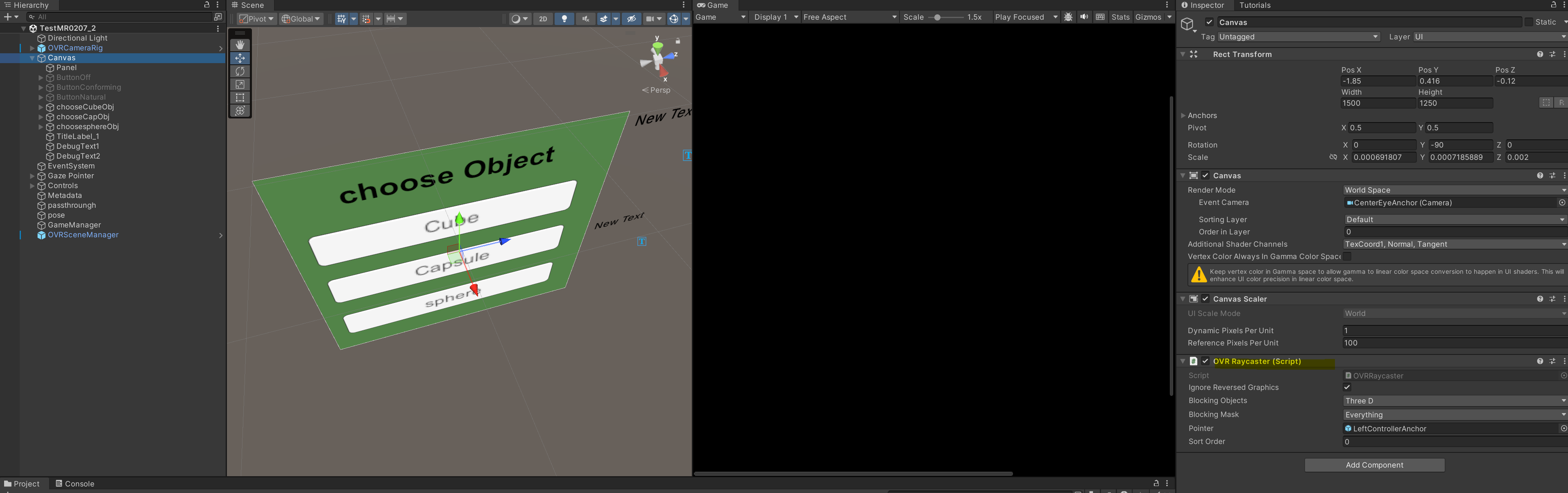Viewport: 1568px width, 493px height.
Task: Toggle Scene lighting with the lightbulb icon
Action: [564, 19]
